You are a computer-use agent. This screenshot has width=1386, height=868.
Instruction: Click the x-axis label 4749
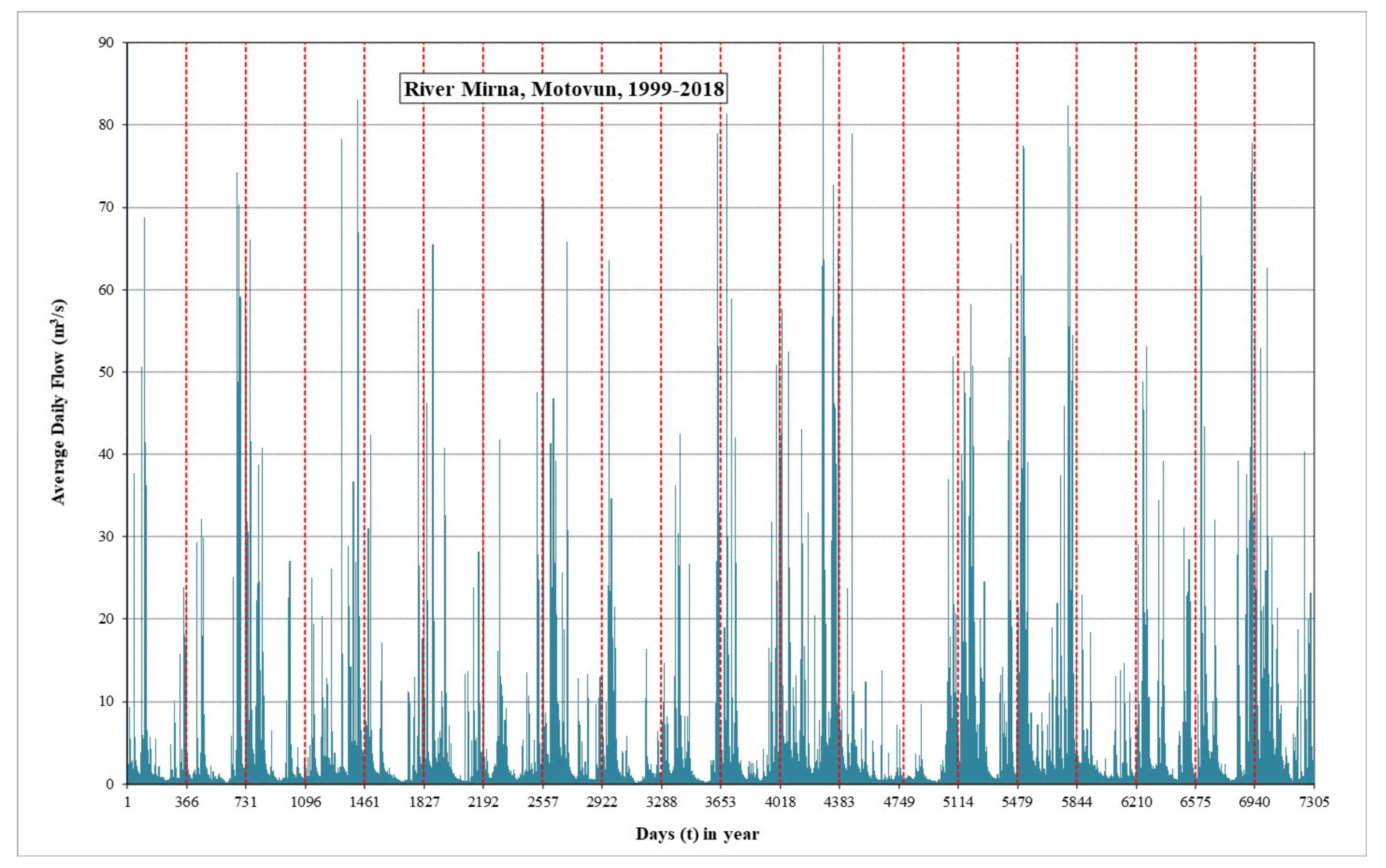899,802
